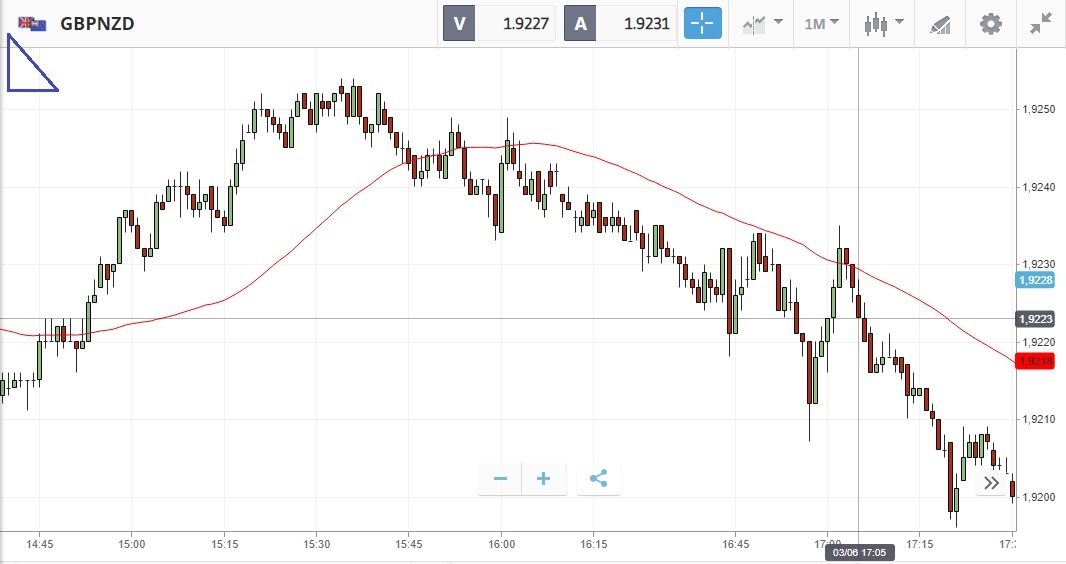Click the red 1.9218 moving average label
Image resolution: width=1066 pixels, height=564 pixels.
[x=1035, y=361]
